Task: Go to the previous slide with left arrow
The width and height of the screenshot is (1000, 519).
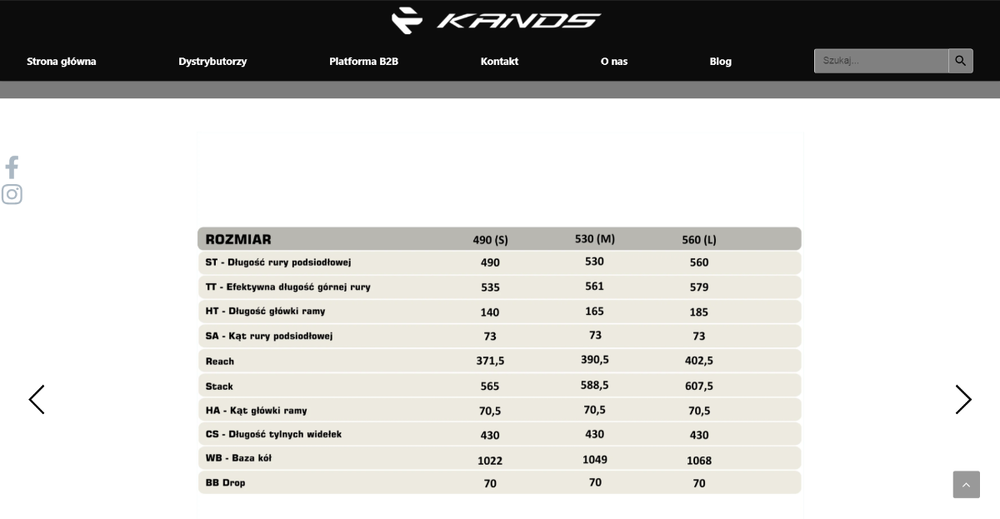Action: click(x=37, y=400)
